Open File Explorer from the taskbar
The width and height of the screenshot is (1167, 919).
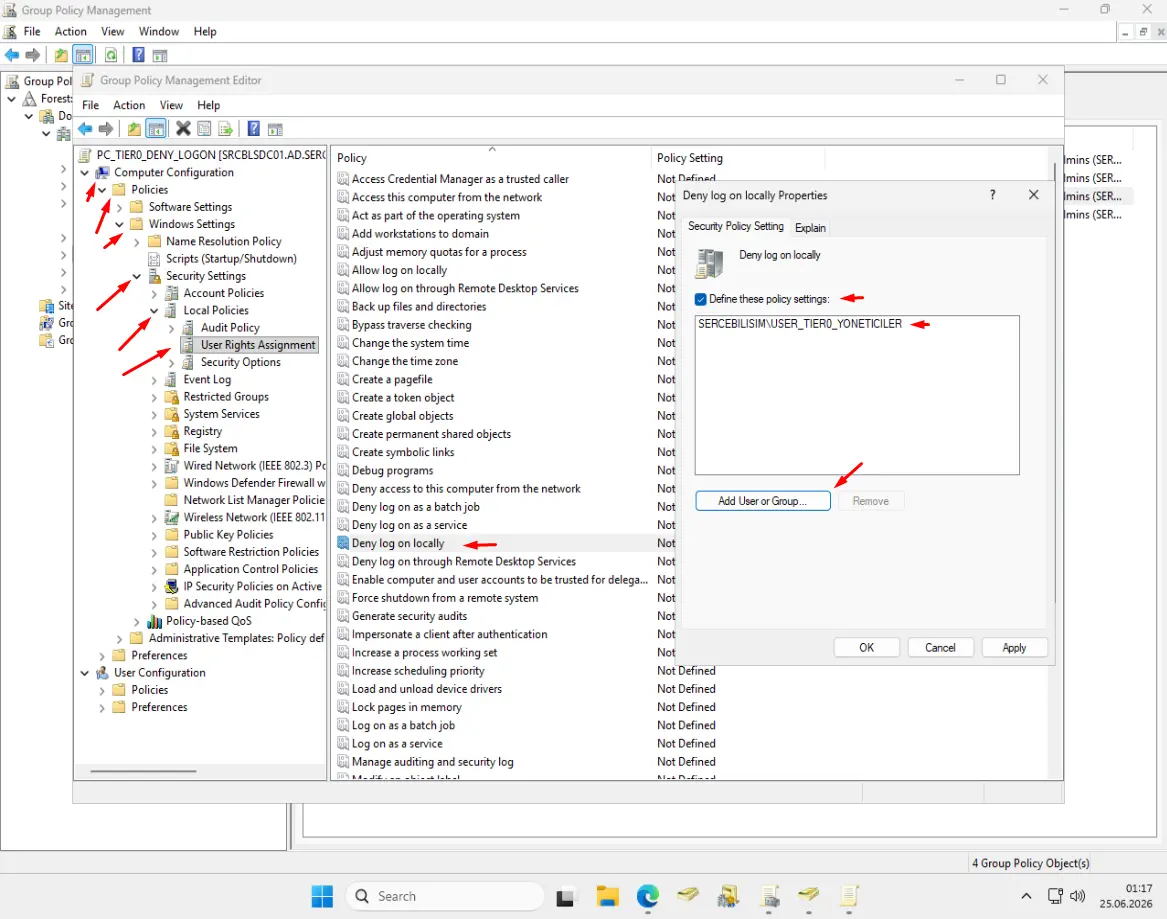(x=607, y=896)
